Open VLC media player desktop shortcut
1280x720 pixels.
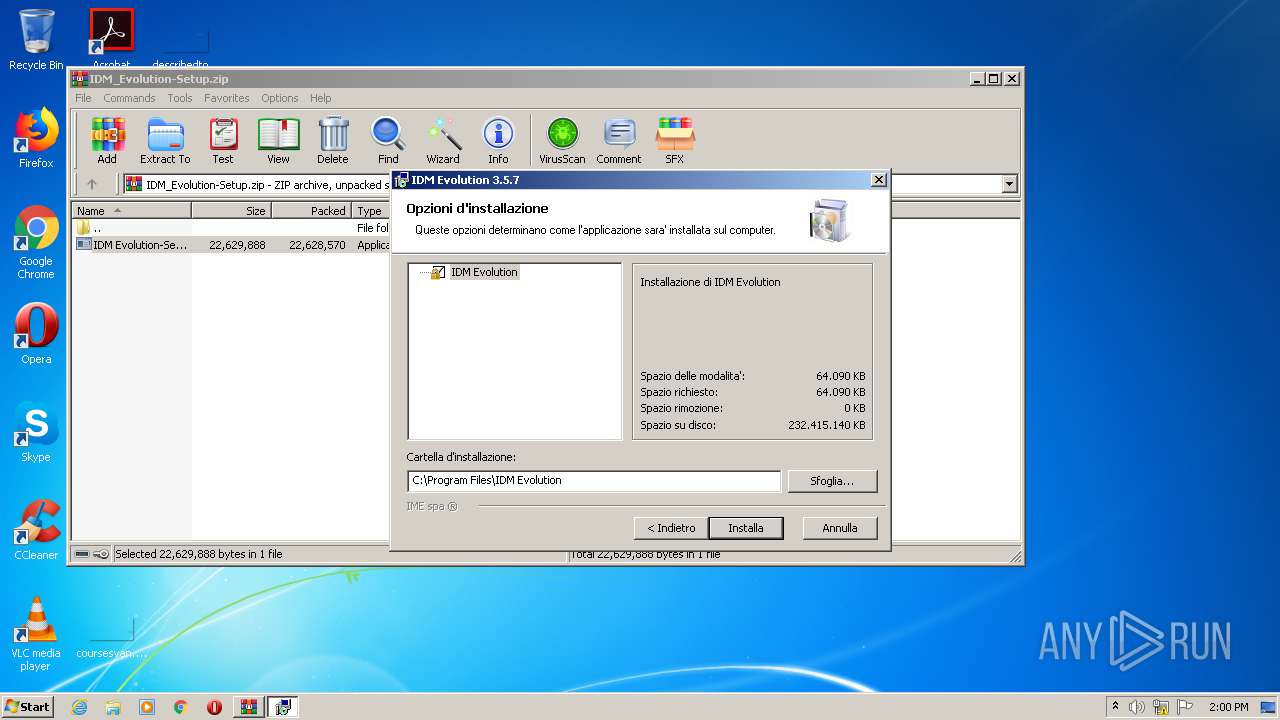pos(36,634)
